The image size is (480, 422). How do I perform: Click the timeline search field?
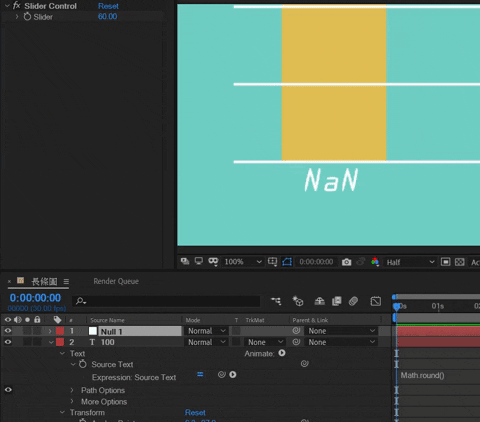pos(166,301)
